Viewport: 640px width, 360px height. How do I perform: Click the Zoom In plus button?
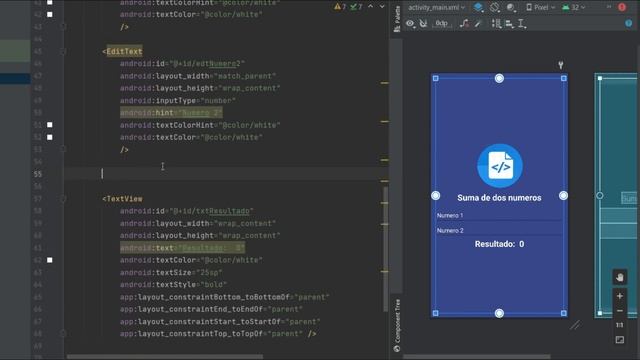(x=620, y=296)
